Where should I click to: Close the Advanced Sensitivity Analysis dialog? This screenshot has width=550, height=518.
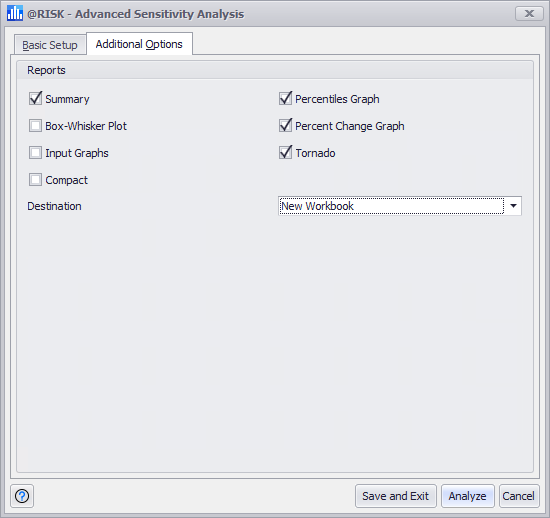[529, 14]
